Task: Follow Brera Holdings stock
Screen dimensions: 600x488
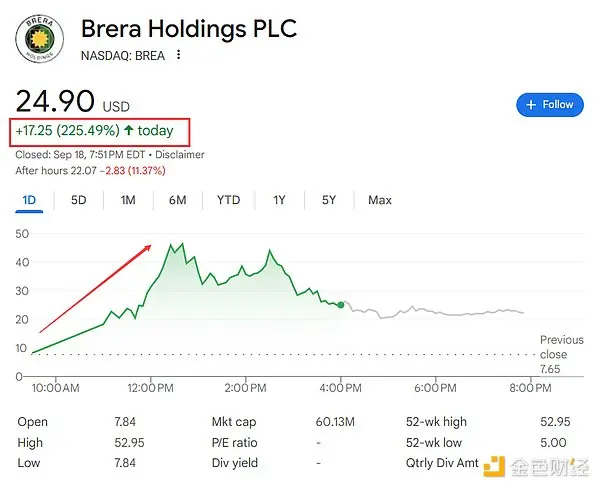Action: click(550, 105)
